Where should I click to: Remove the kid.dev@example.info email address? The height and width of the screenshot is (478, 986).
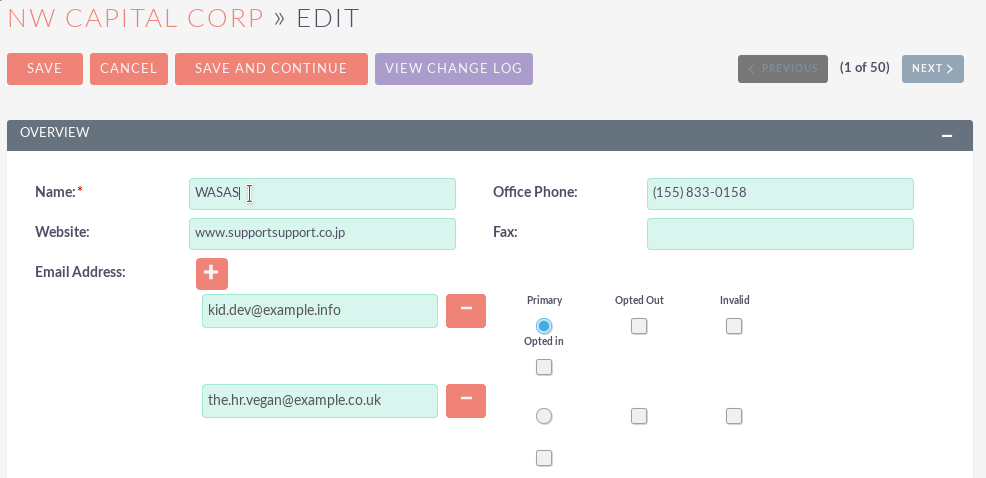(x=465, y=311)
